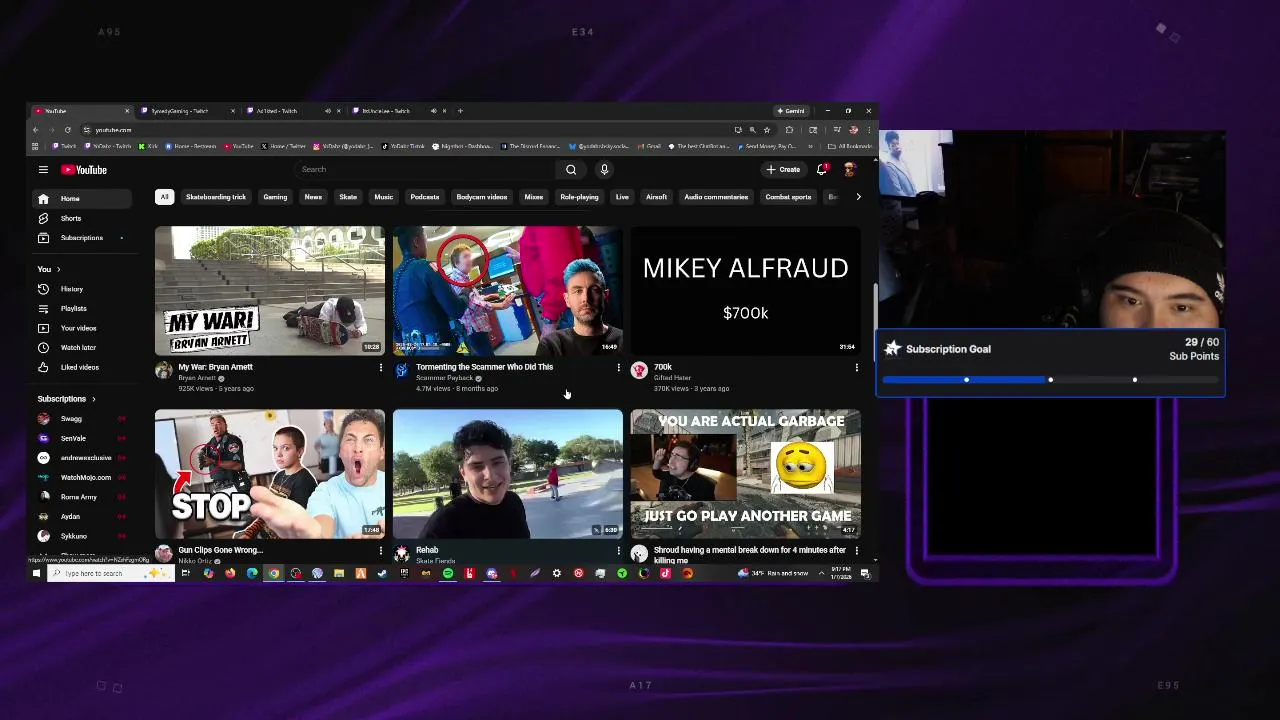Select the Skateboarding trick chip
Screen dimensions: 1280x720
[x=216, y=197]
